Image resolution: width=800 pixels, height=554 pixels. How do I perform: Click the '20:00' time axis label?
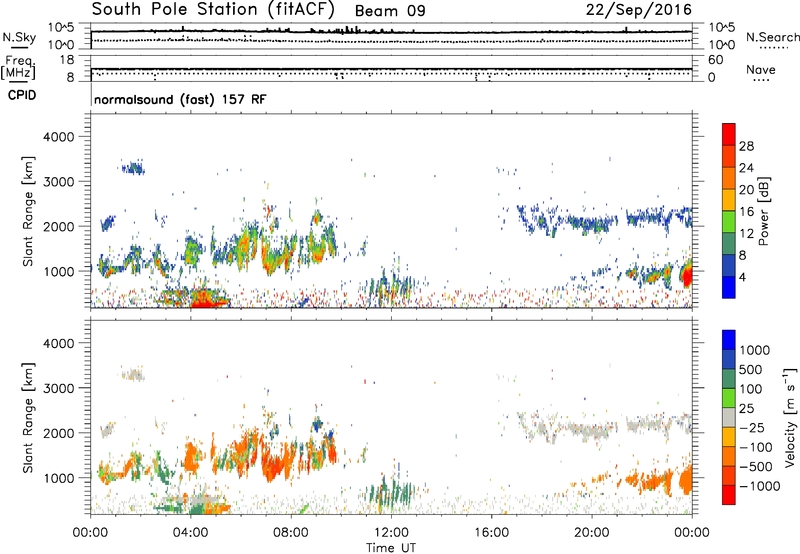[x=592, y=533]
